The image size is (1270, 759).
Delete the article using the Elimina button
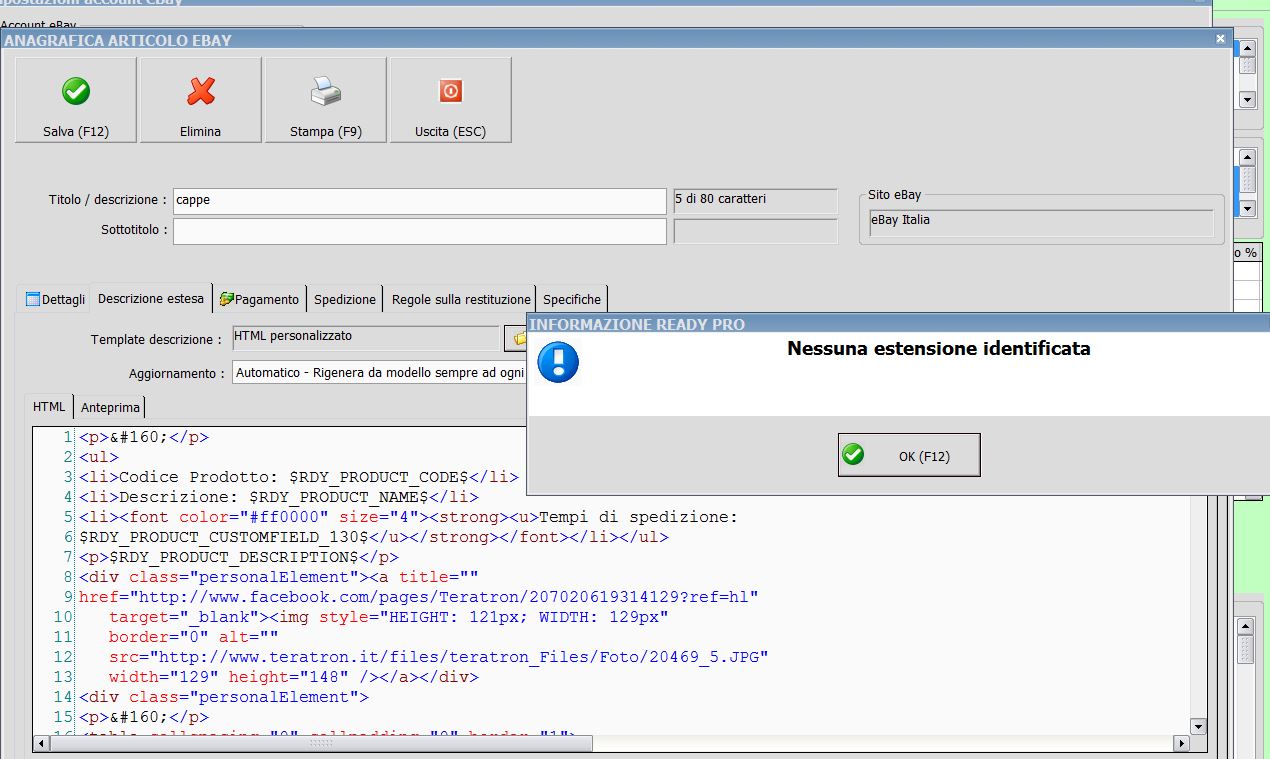tap(201, 100)
